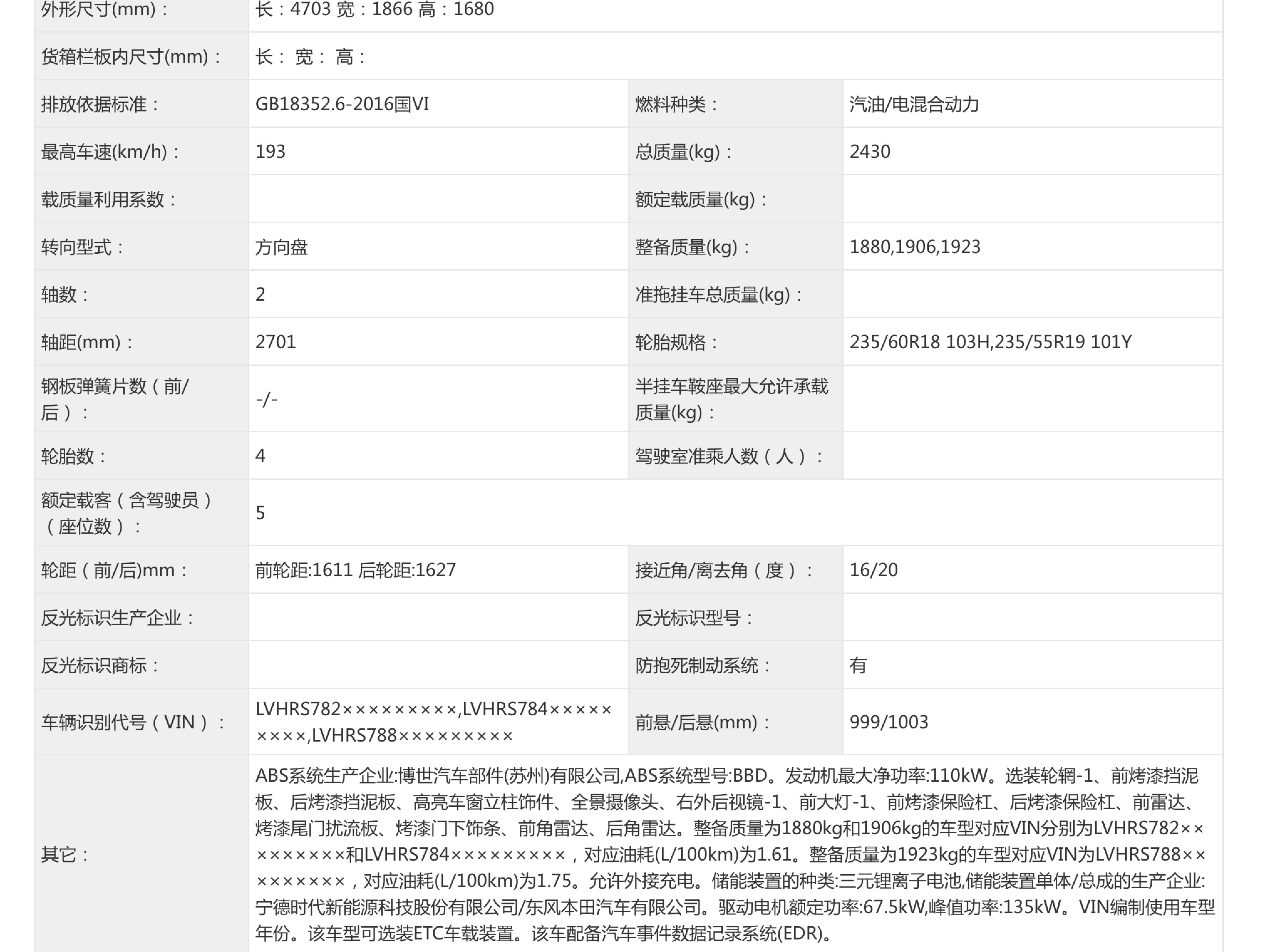The height and width of the screenshot is (952, 1280).
Task: Click the 最高车速(km/h) label
Action: [110, 152]
